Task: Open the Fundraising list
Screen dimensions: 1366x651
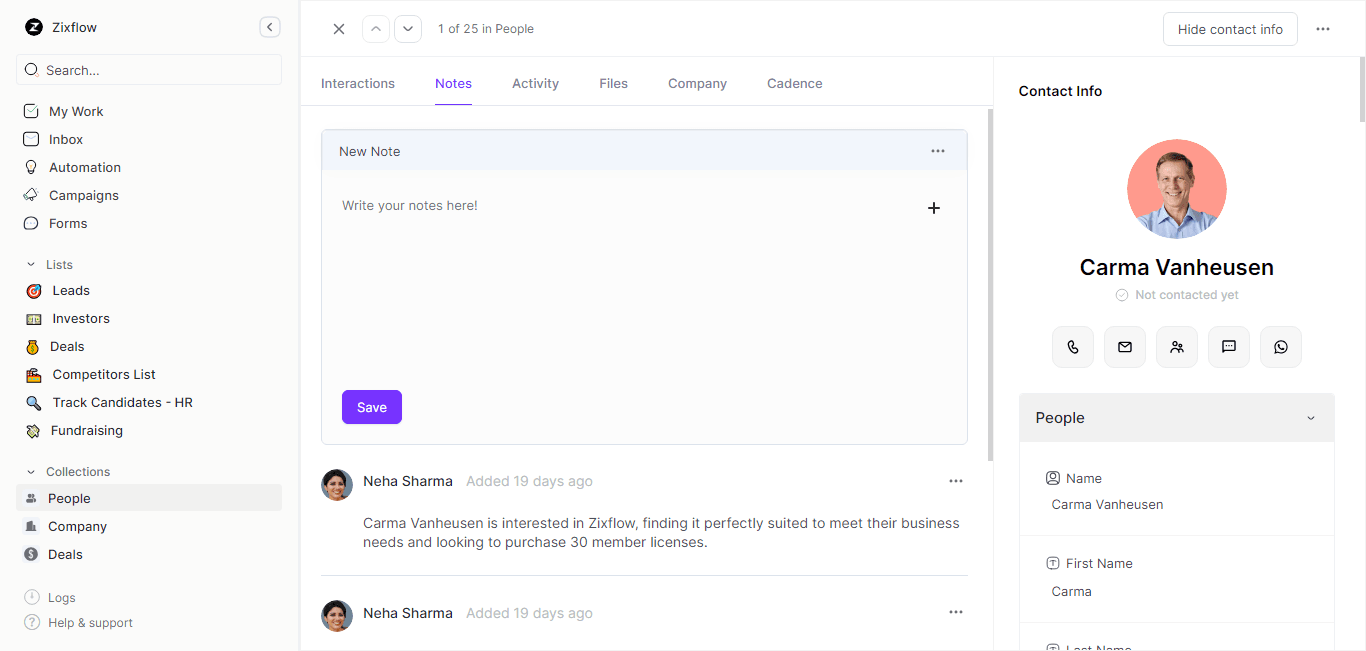Action: pyautogui.click(x=85, y=430)
